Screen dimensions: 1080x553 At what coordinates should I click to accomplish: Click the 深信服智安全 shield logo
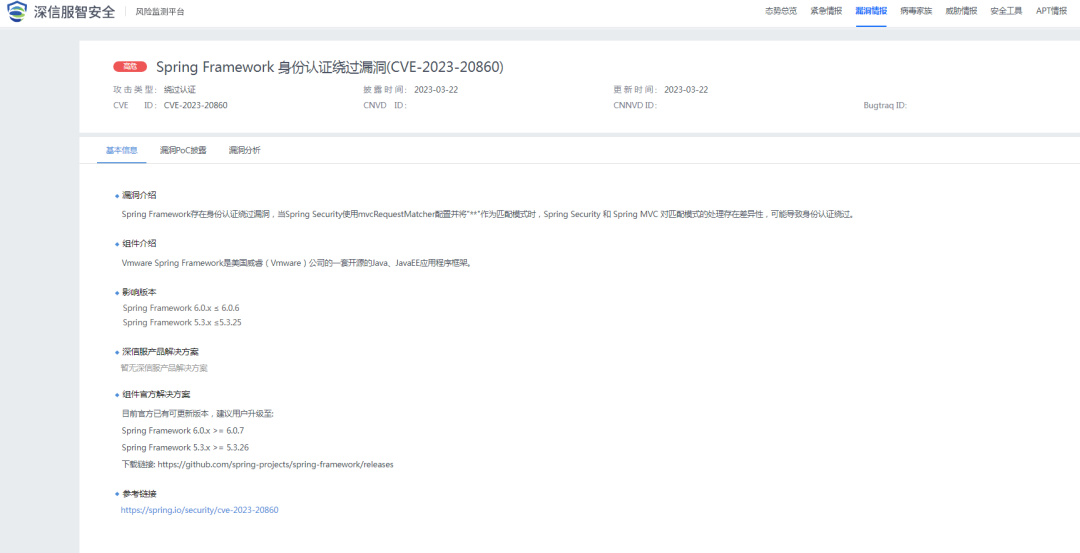17,12
